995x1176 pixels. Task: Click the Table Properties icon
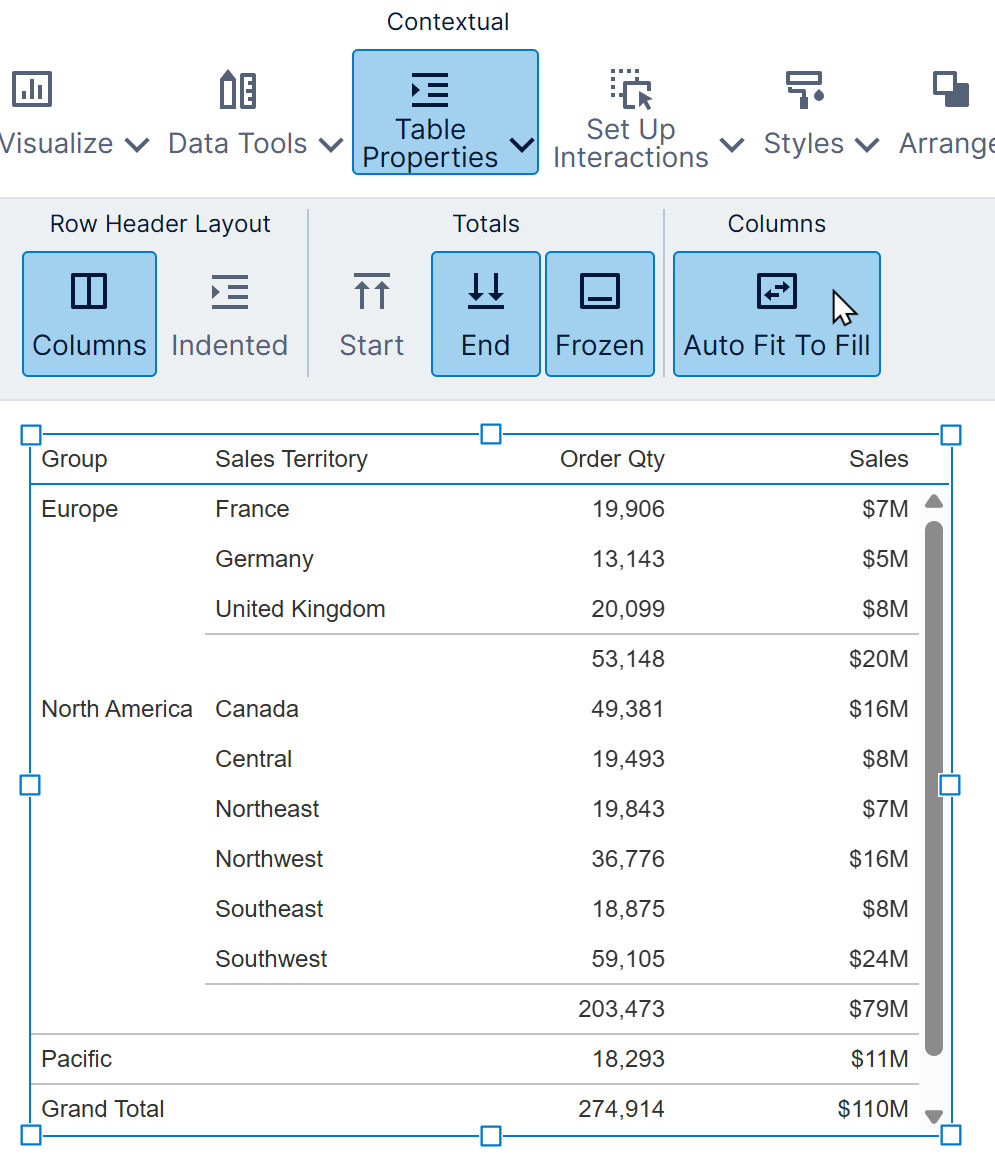429,88
